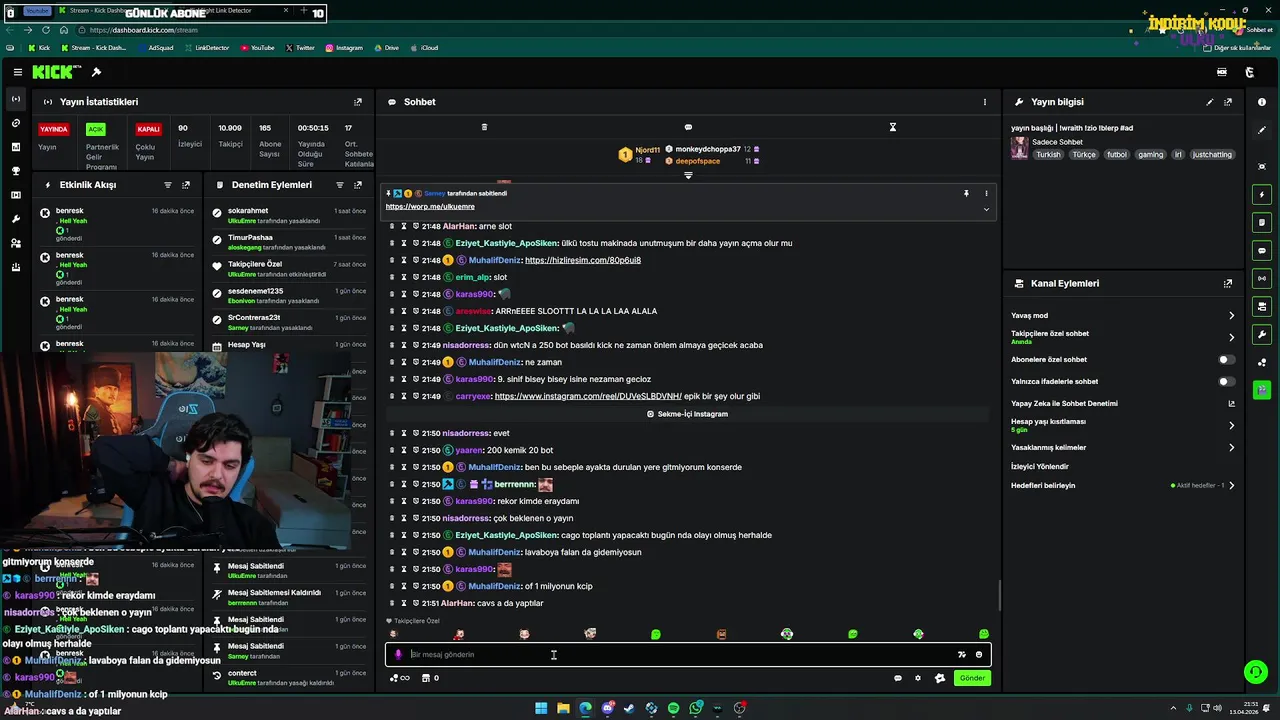Open the analytics chart sidebar icon

(15, 147)
